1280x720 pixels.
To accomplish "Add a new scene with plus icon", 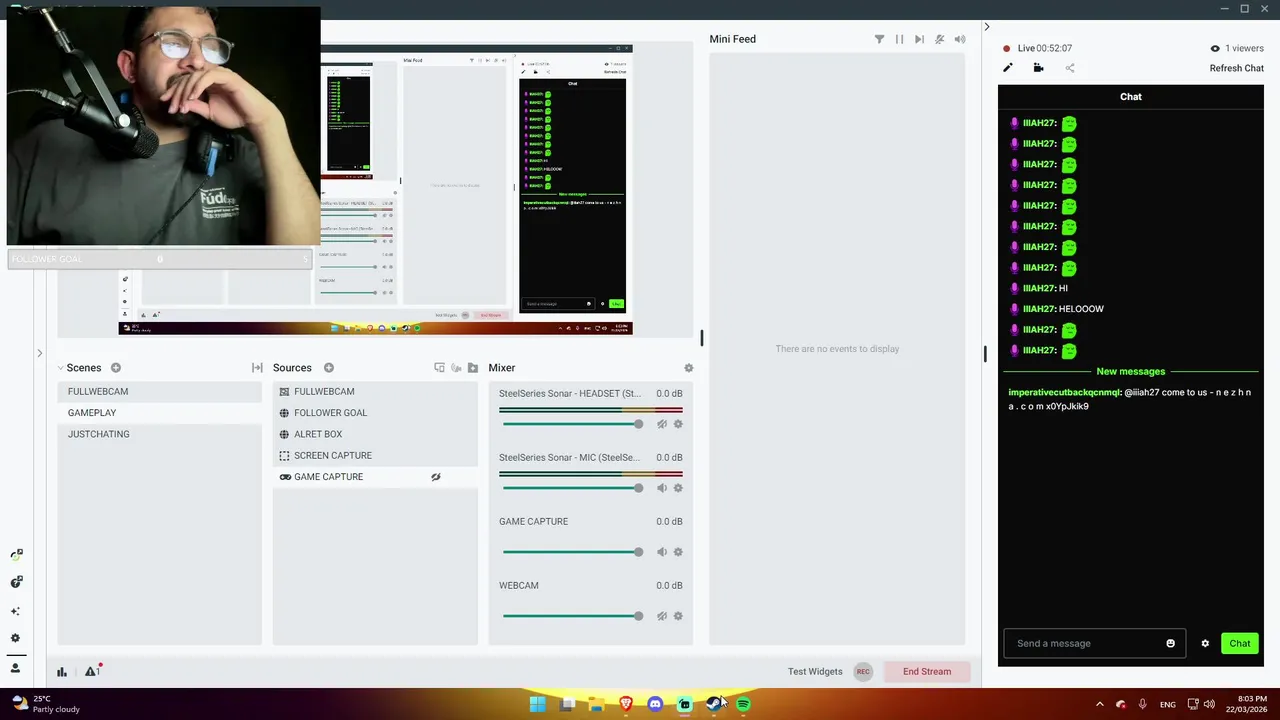I will pos(116,368).
